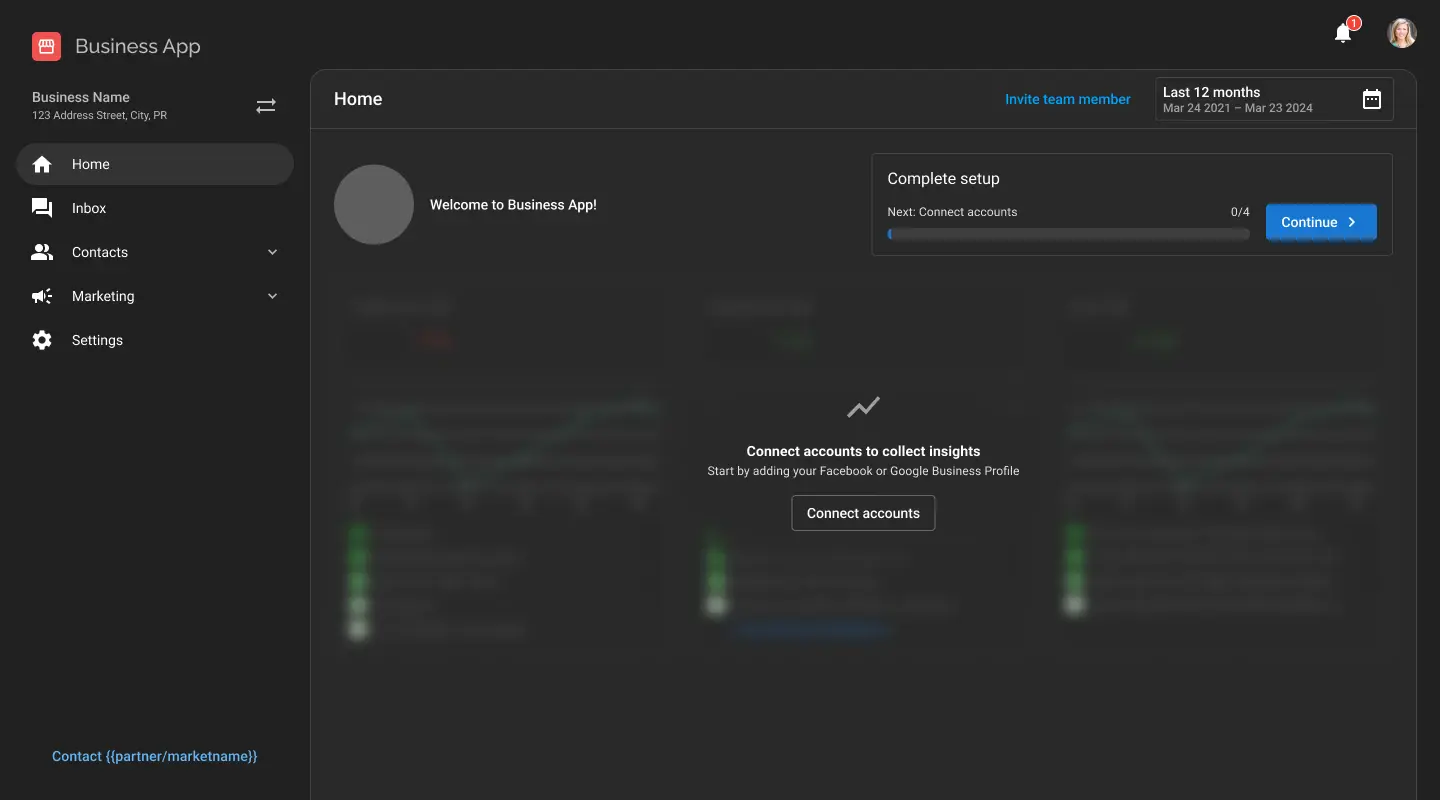Click the Home house icon in sidebar
Image resolution: width=1440 pixels, height=800 pixels.
point(42,164)
